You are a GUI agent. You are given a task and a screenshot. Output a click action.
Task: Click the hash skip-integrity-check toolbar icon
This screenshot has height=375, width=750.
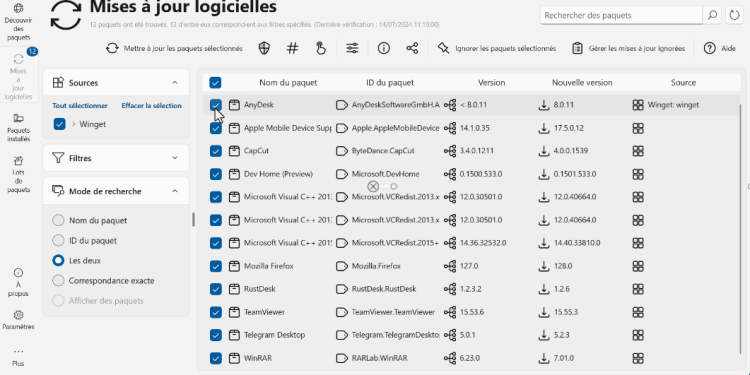[292, 48]
